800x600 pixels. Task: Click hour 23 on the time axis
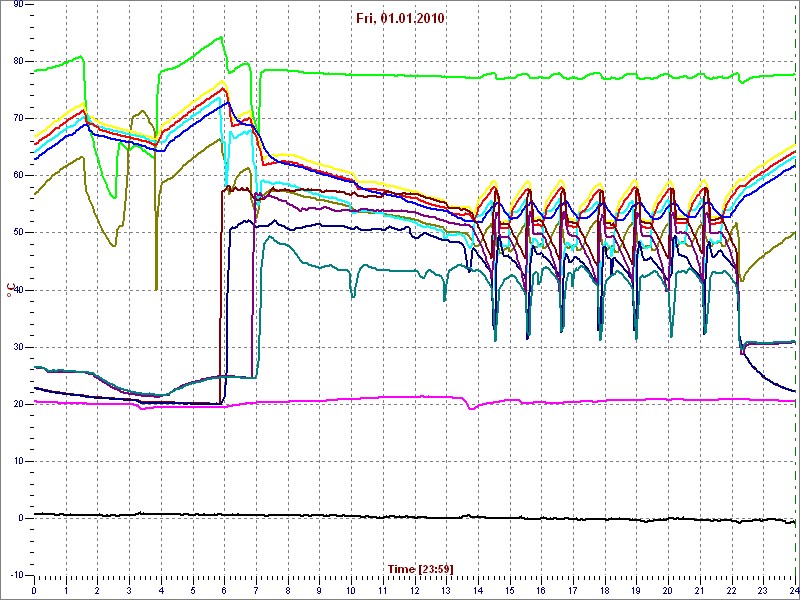(763, 591)
